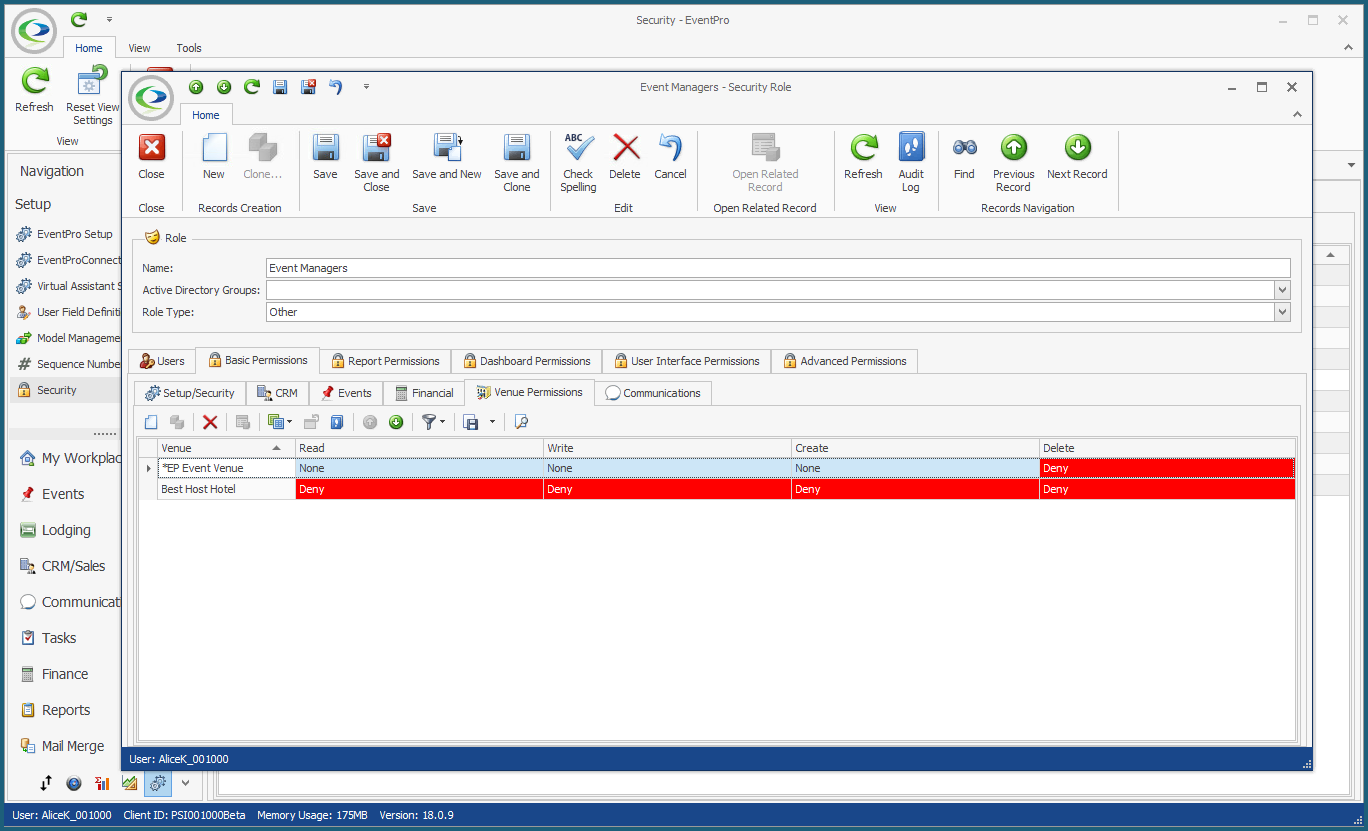1368x831 pixels.
Task: Open the dropdown arrow beside the export icon
Action: coord(492,422)
